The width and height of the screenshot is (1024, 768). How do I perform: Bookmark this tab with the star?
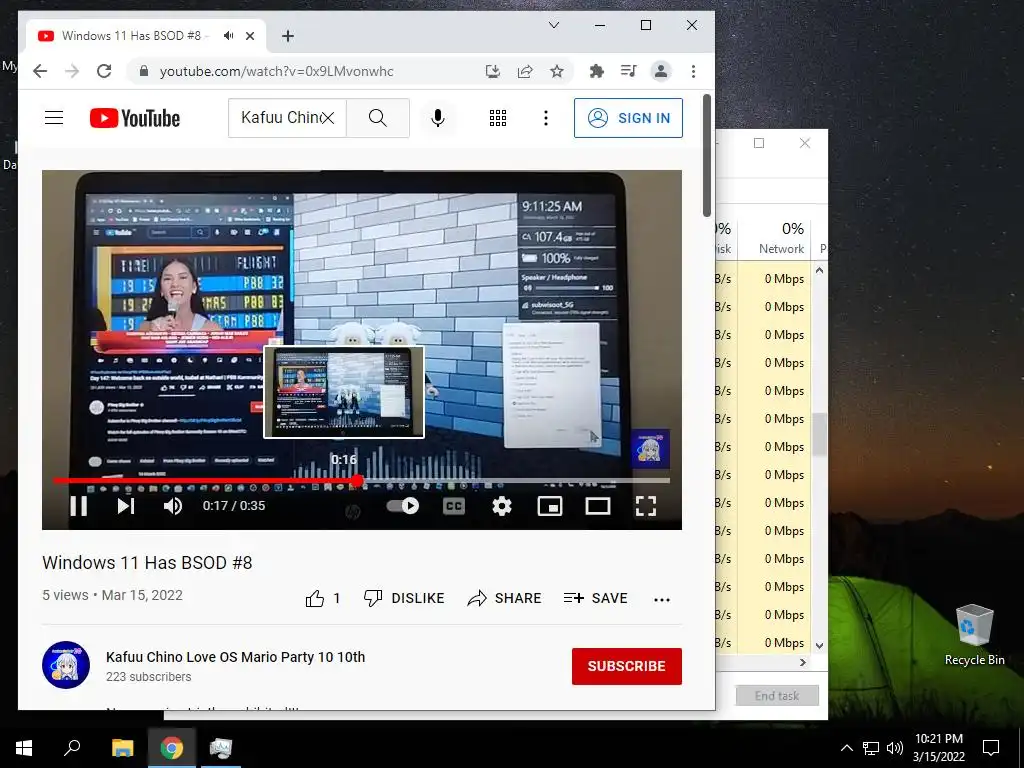557,71
